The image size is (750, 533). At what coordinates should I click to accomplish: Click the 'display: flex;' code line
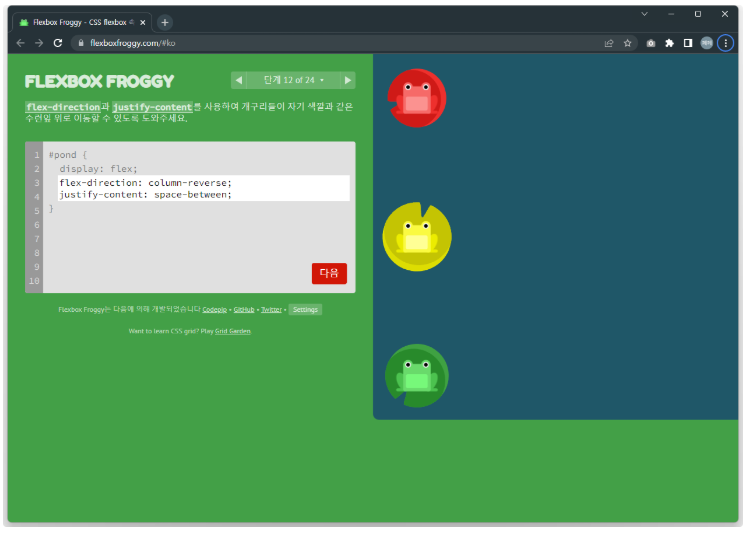point(98,169)
